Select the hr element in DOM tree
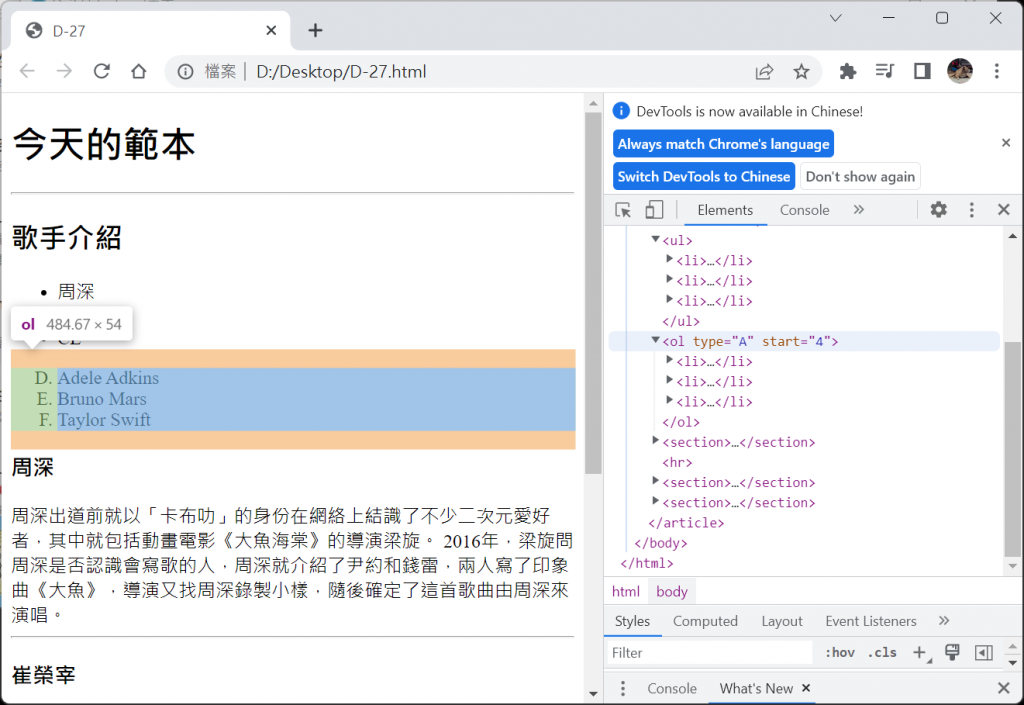Image resolution: width=1024 pixels, height=705 pixels. [x=677, y=463]
